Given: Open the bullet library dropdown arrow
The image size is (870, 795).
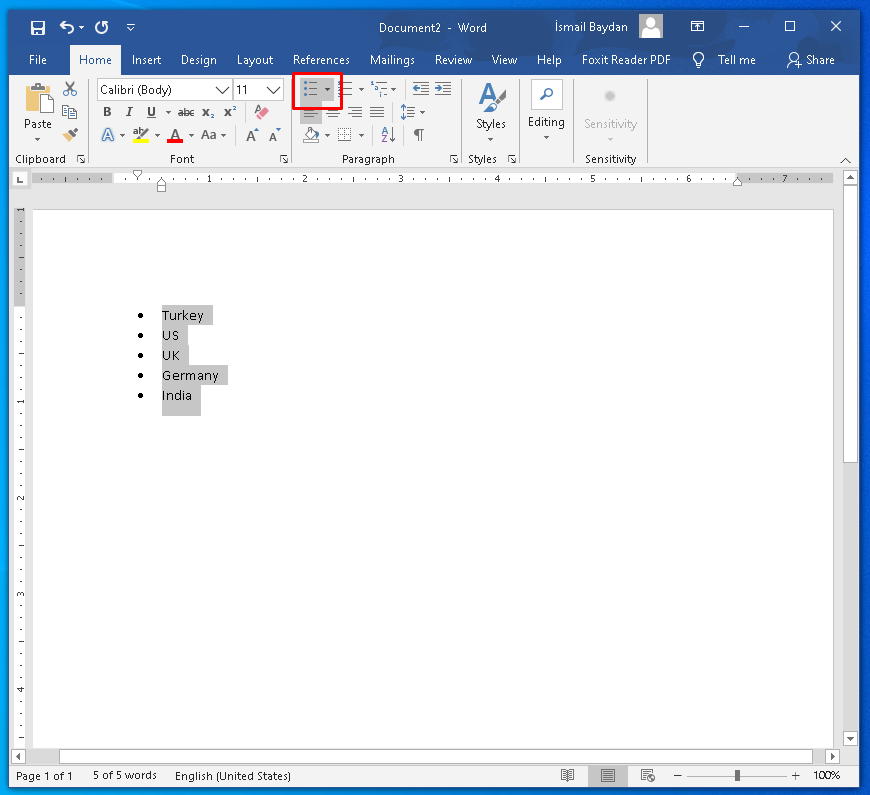Looking at the screenshot, I should (327, 89).
